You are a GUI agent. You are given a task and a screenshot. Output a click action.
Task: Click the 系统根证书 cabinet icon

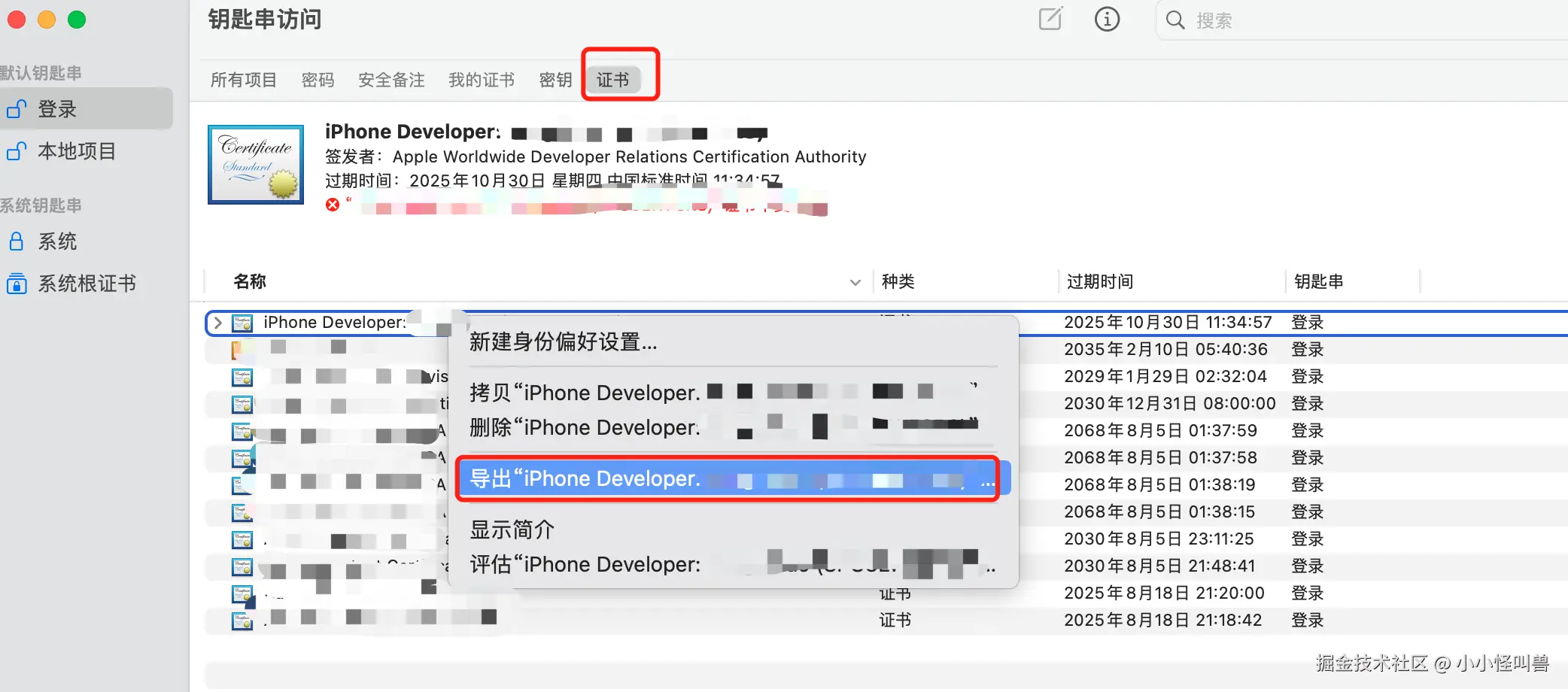[x=17, y=284]
